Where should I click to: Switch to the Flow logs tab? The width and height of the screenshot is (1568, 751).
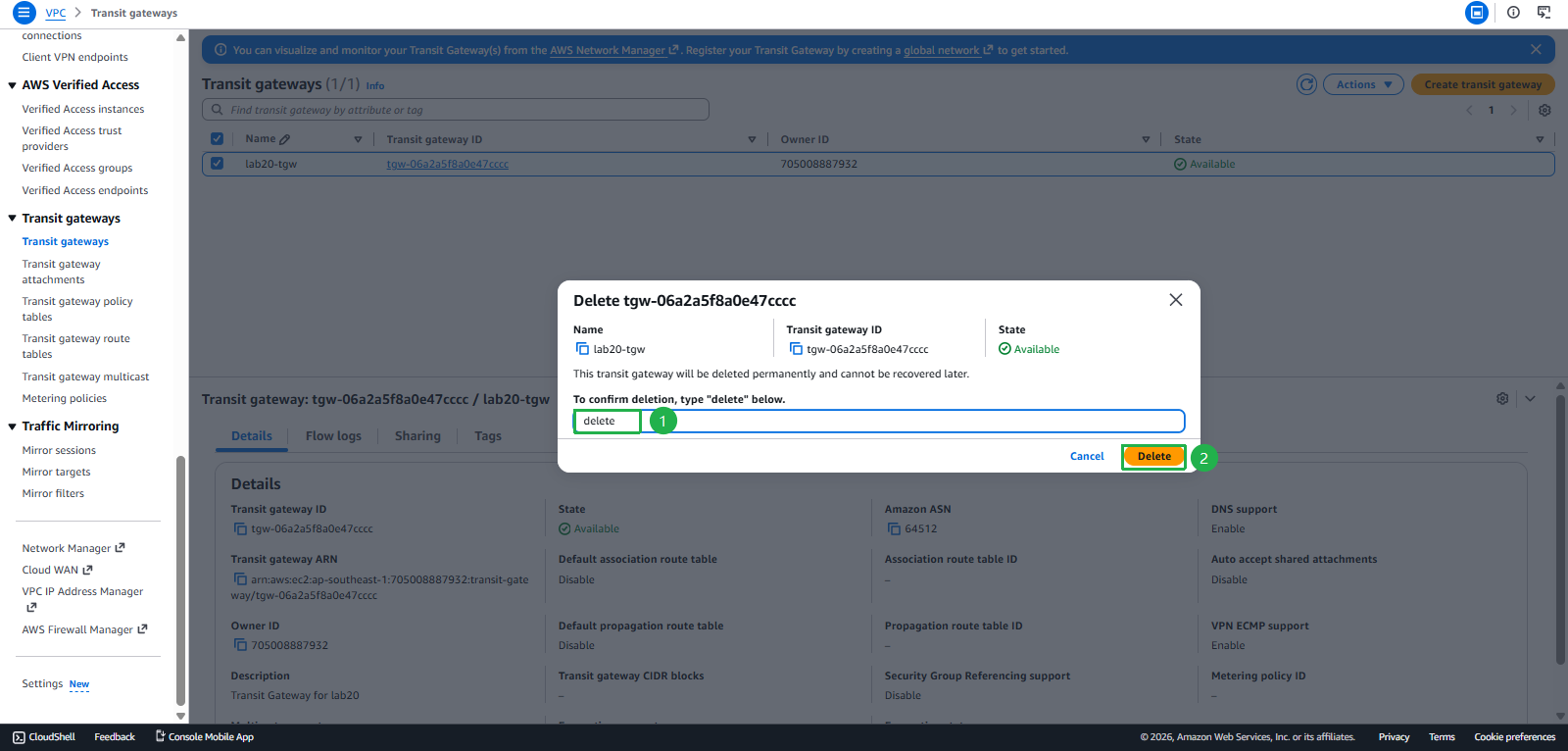(333, 436)
